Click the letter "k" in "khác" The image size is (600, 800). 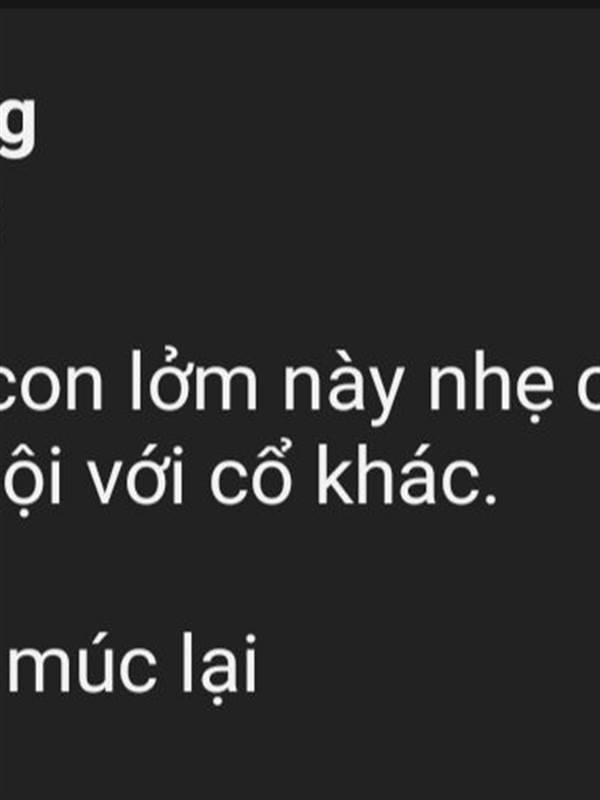[x=334, y=474]
